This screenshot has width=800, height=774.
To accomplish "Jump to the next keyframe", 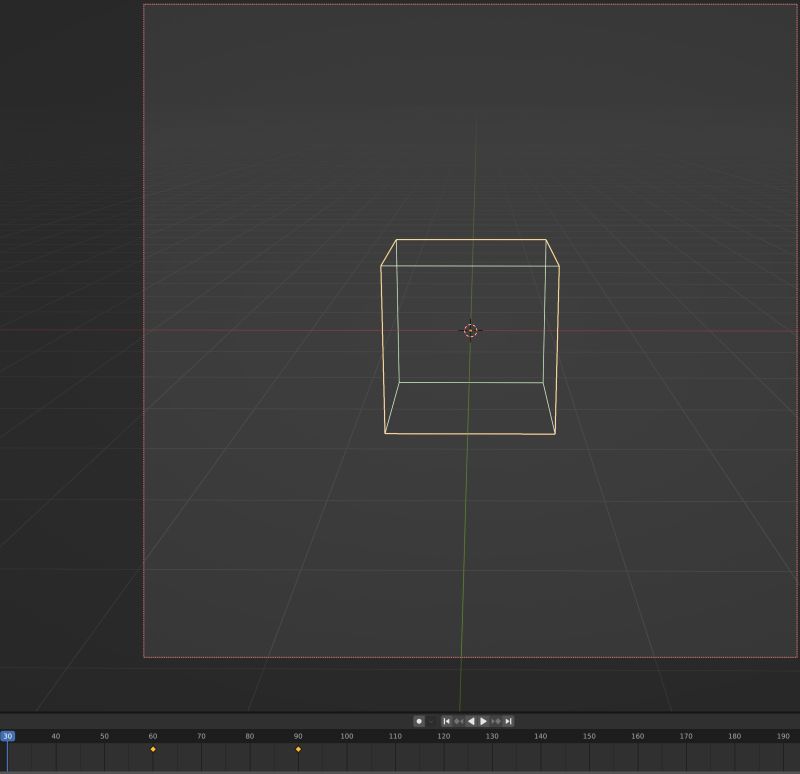I will pos(496,720).
